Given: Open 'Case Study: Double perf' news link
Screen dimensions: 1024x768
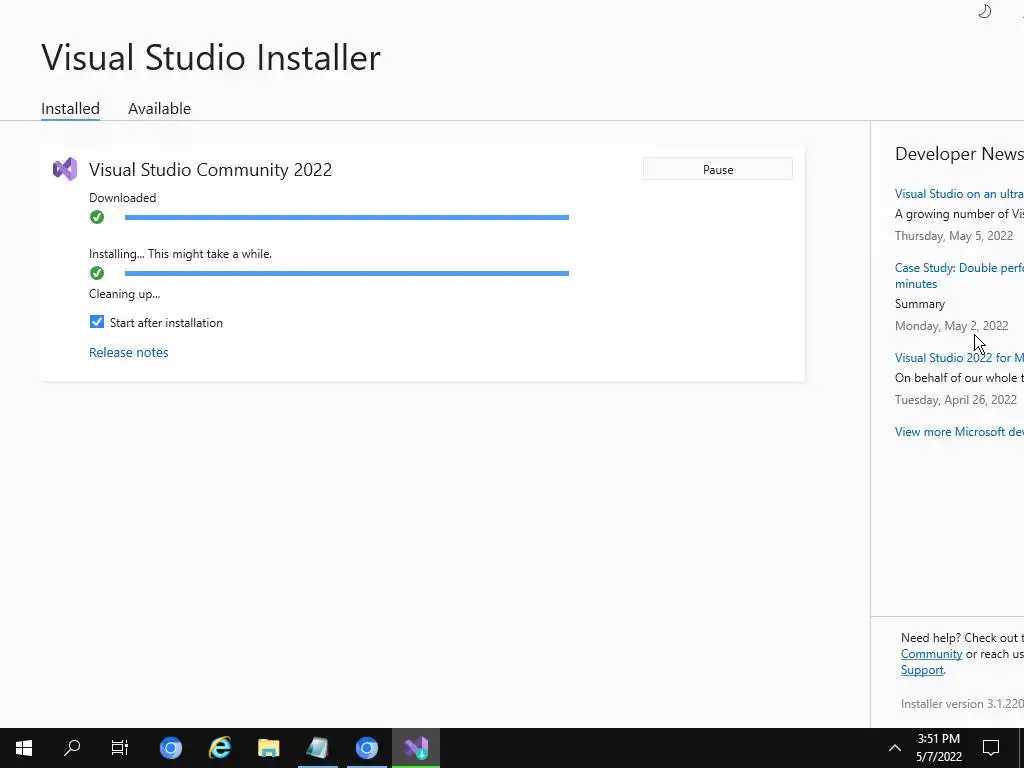Looking at the screenshot, I should 959,276.
